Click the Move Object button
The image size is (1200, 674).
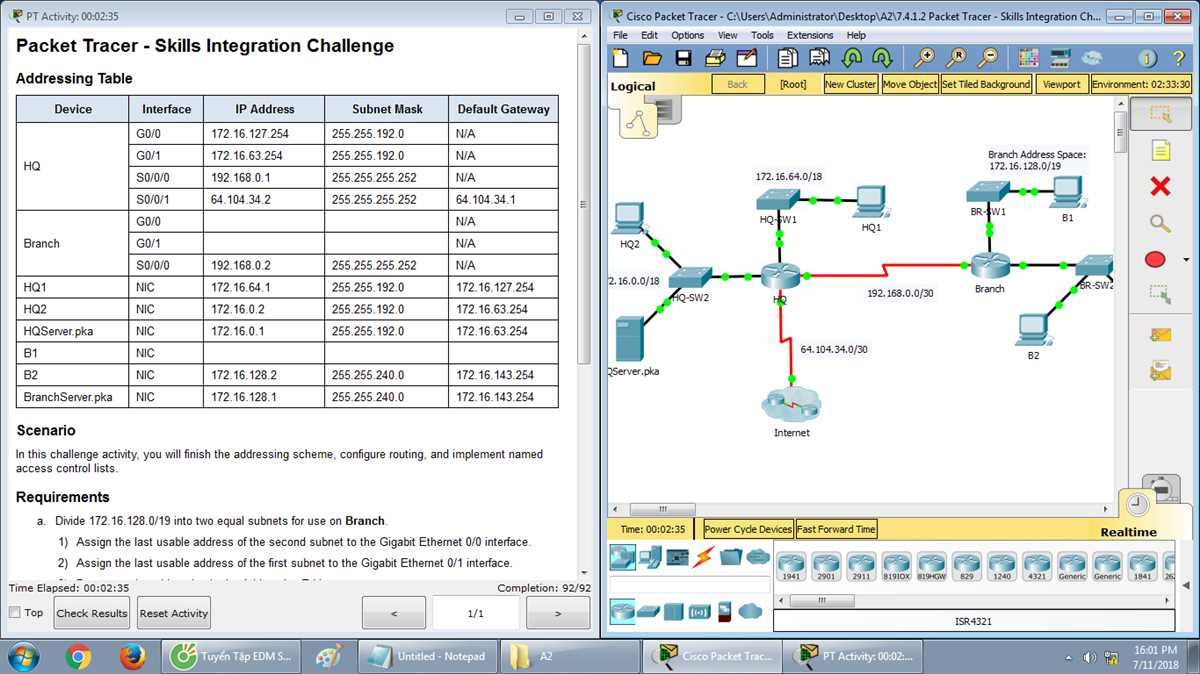(x=910, y=84)
